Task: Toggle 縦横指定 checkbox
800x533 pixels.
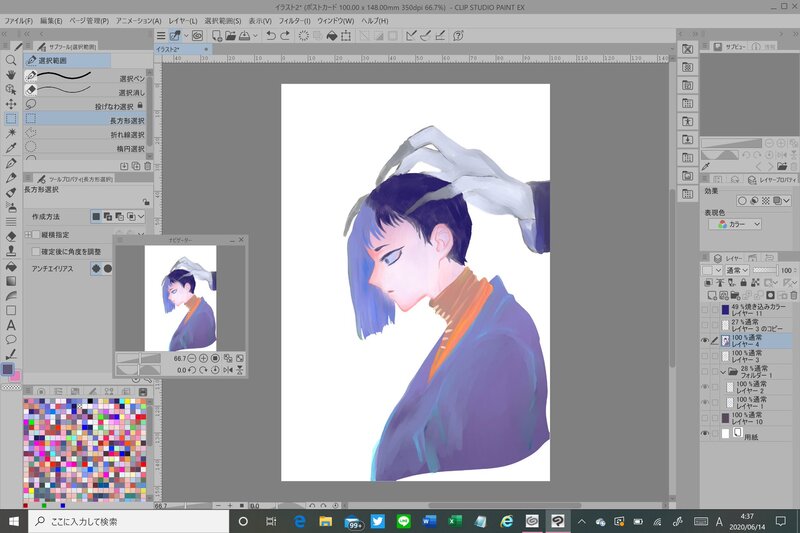Action: (36, 235)
